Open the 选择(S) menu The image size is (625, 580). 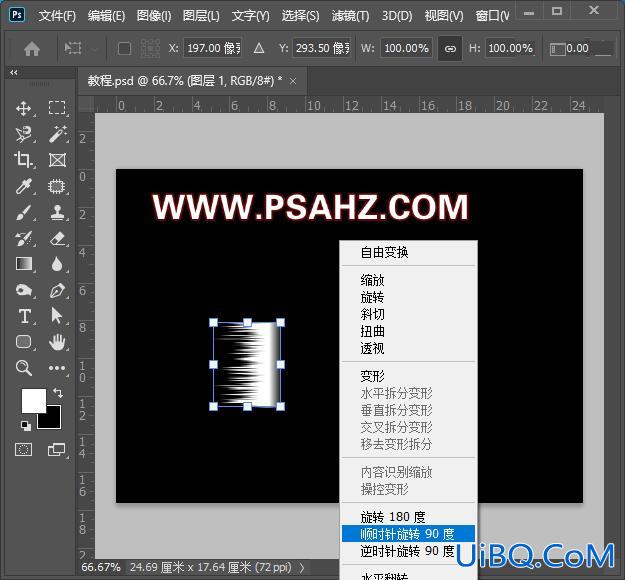300,16
